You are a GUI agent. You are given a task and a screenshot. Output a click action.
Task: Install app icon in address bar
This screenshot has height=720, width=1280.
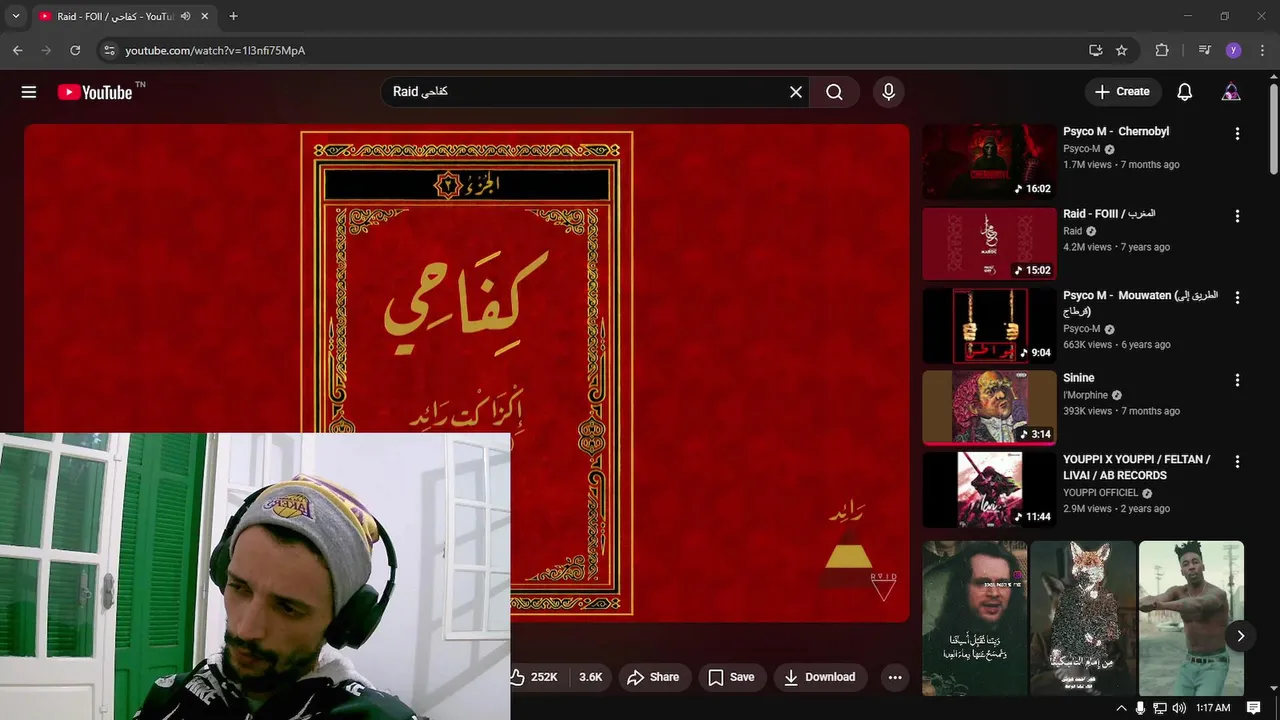click(x=1095, y=50)
